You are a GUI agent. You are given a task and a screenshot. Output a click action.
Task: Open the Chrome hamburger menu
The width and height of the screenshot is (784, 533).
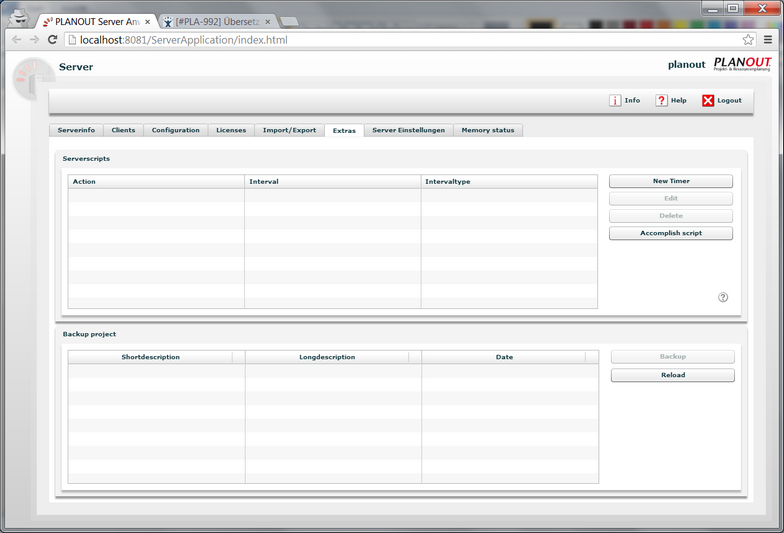(x=768, y=40)
